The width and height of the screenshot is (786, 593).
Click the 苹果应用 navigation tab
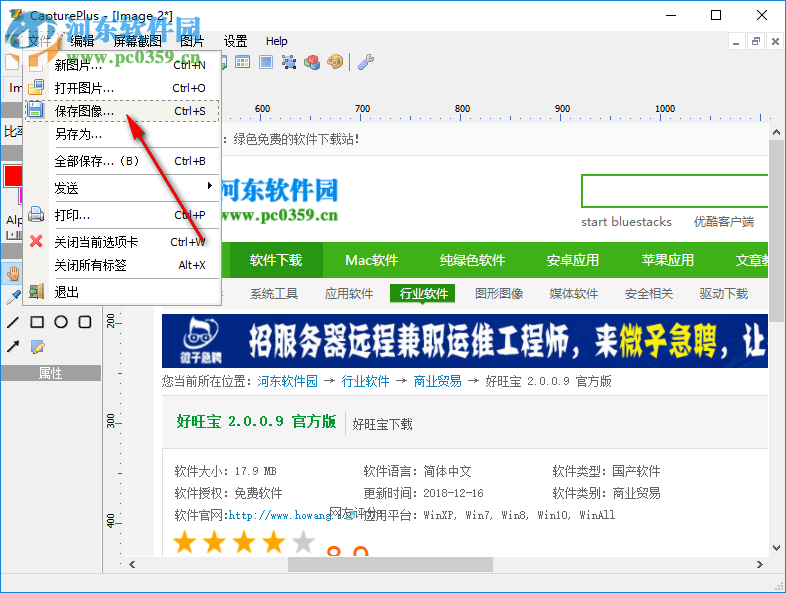click(668, 260)
